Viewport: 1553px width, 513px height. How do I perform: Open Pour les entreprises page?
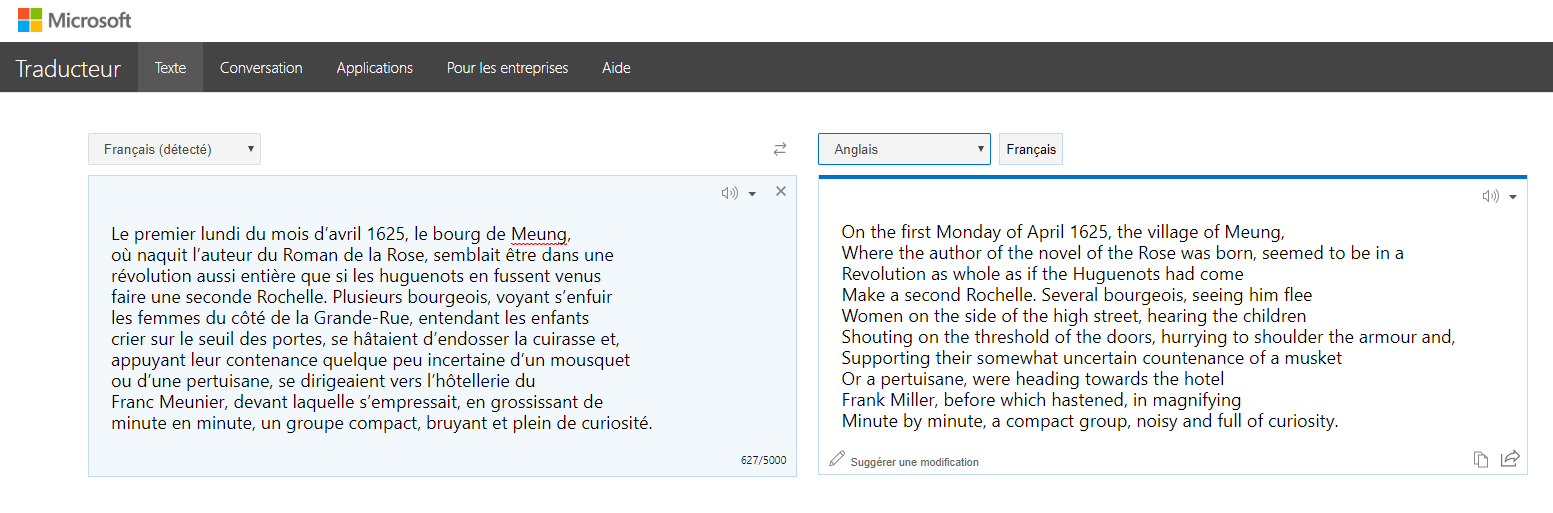(x=507, y=68)
